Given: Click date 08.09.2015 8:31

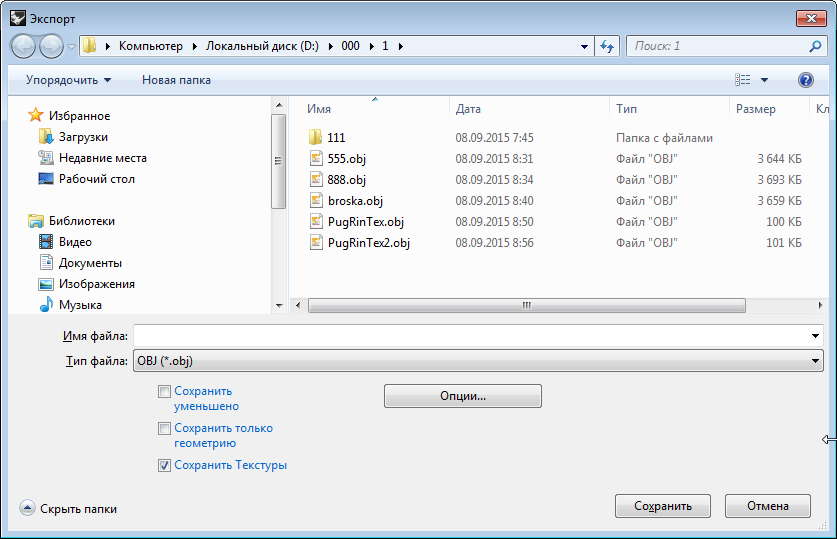Looking at the screenshot, I should pos(494,158).
